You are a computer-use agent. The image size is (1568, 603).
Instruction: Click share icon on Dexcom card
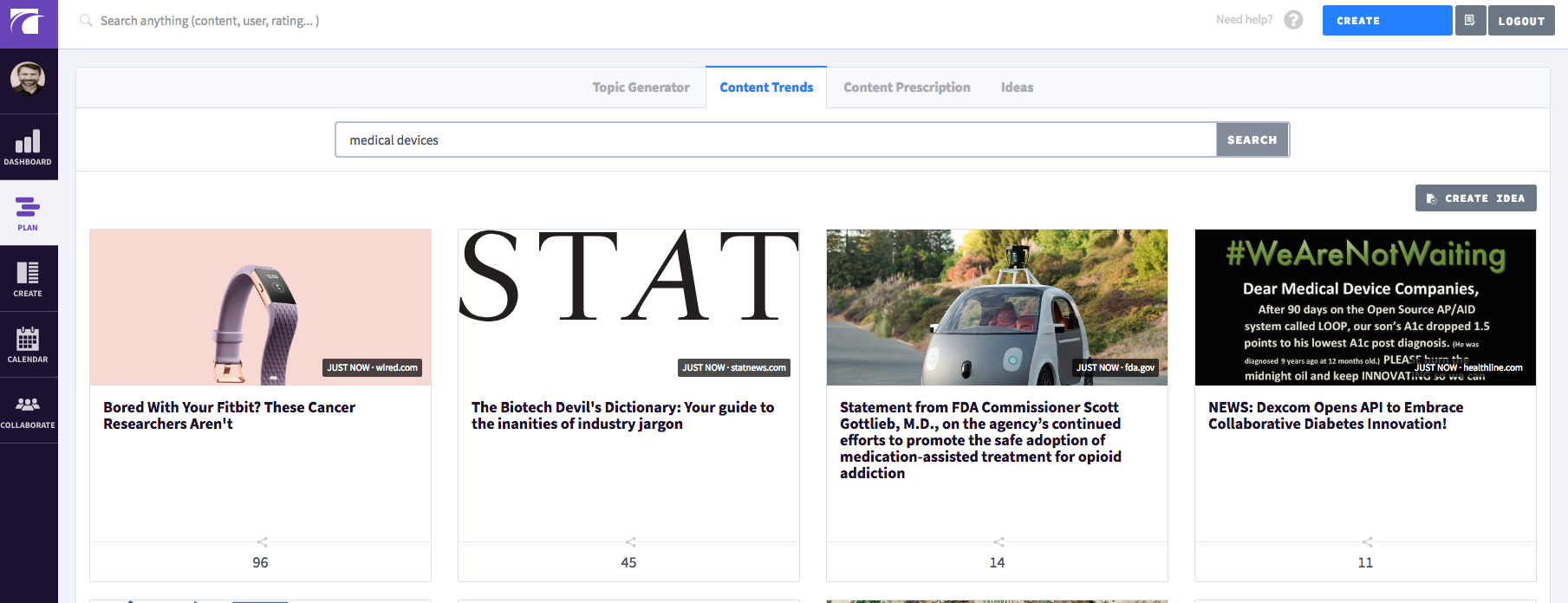(x=1367, y=542)
